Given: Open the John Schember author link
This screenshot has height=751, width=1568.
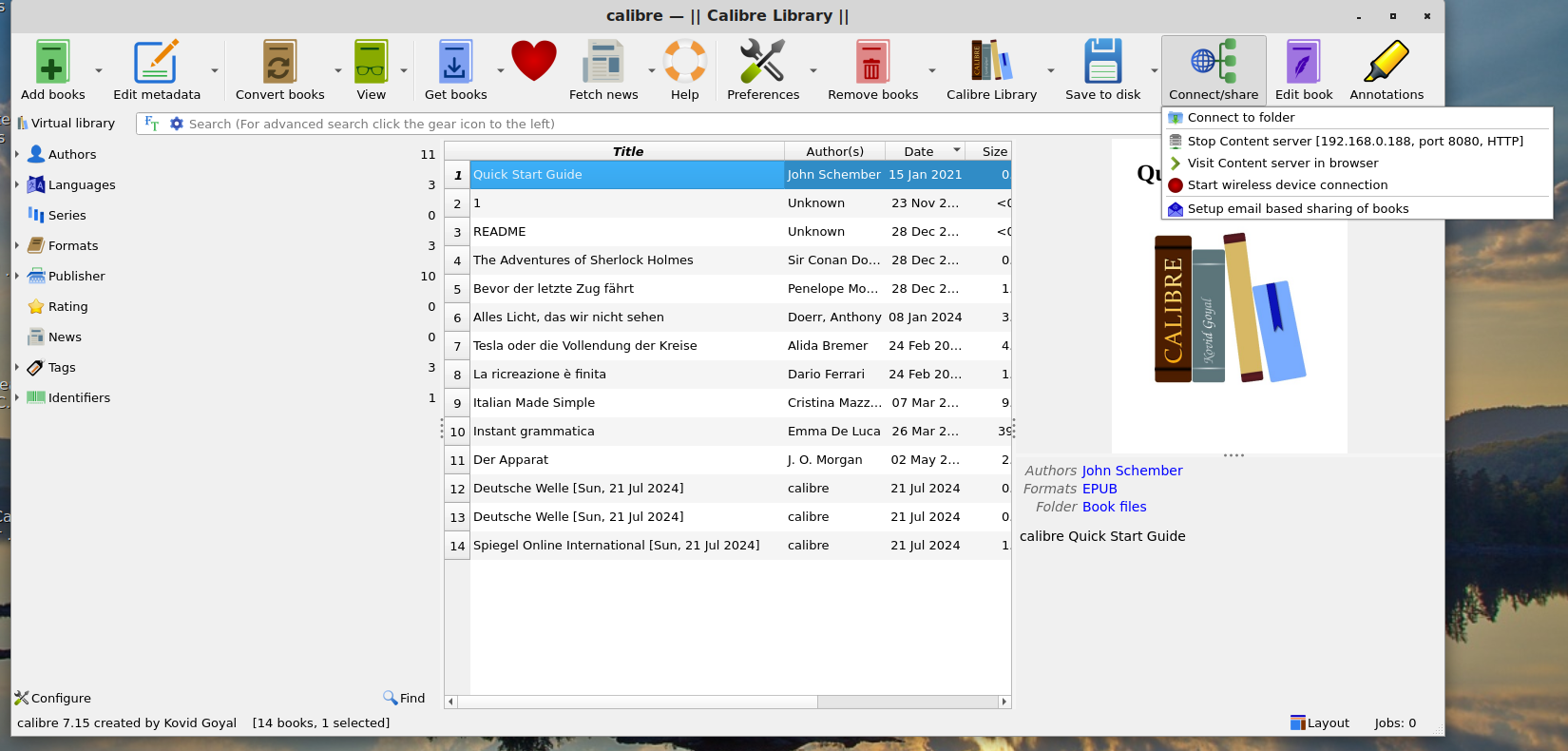Looking at the screenshot, I should [x=1132, y=471].
